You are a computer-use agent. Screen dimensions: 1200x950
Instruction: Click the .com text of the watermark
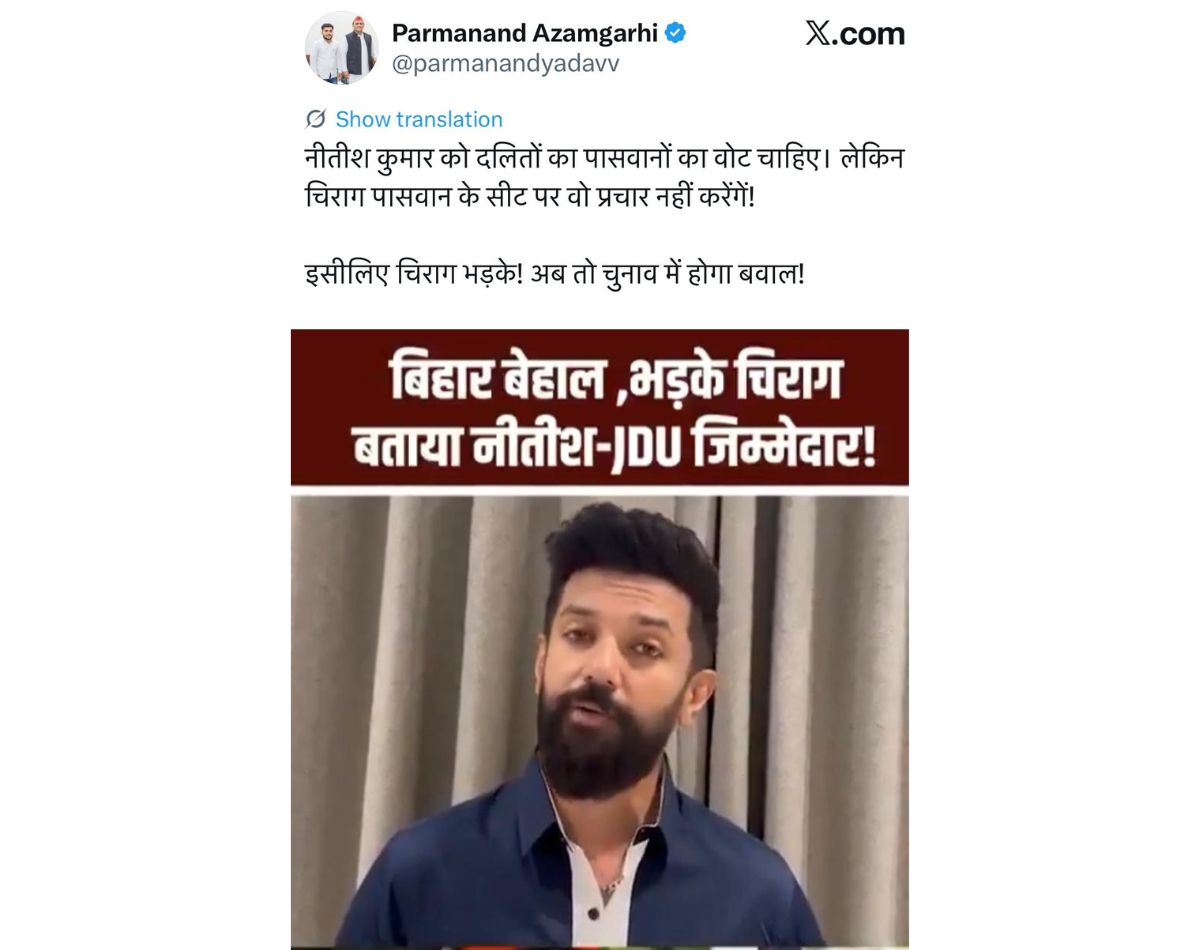(868, 34)
